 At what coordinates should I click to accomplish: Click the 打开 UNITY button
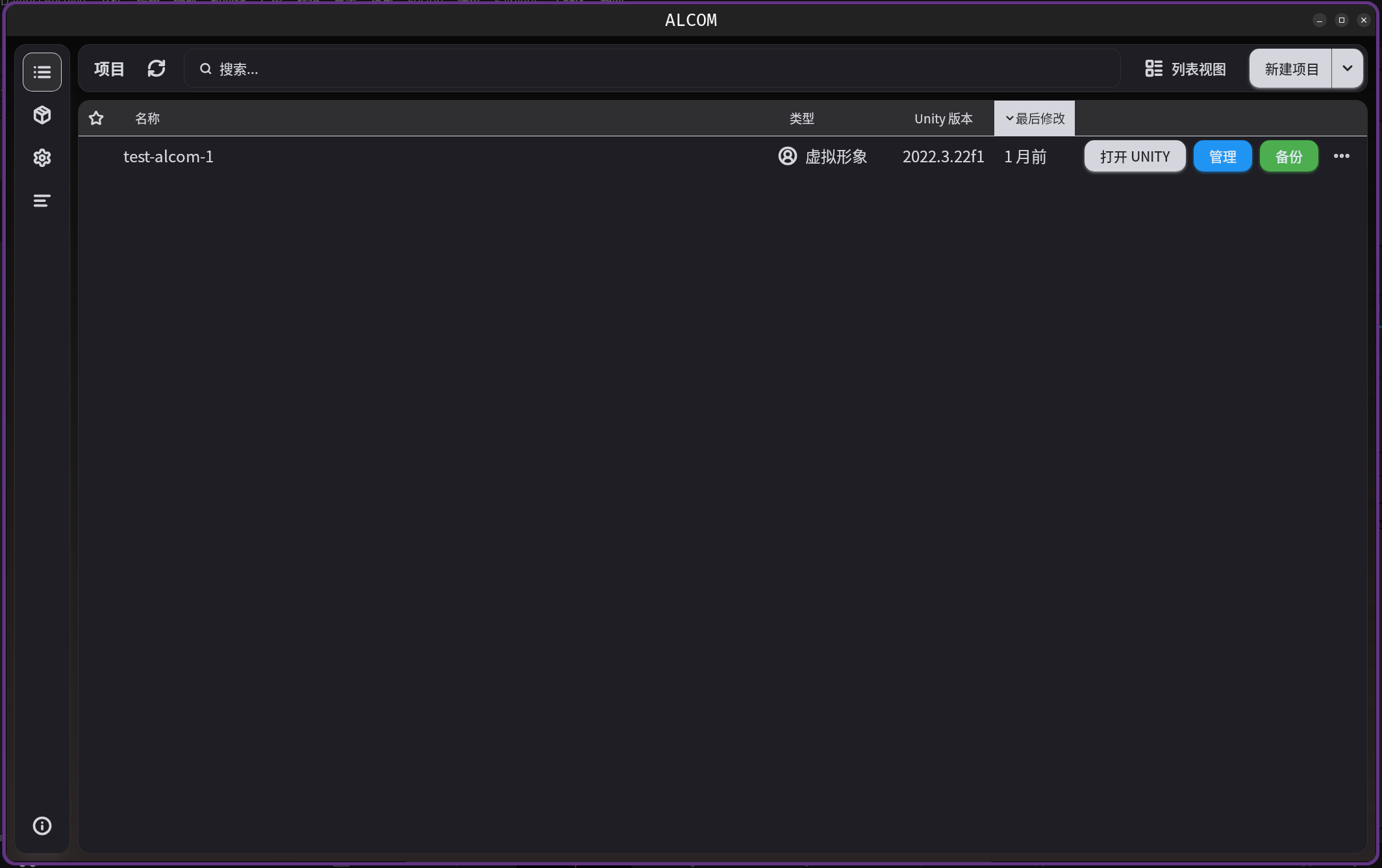(x=1135, y=156)
